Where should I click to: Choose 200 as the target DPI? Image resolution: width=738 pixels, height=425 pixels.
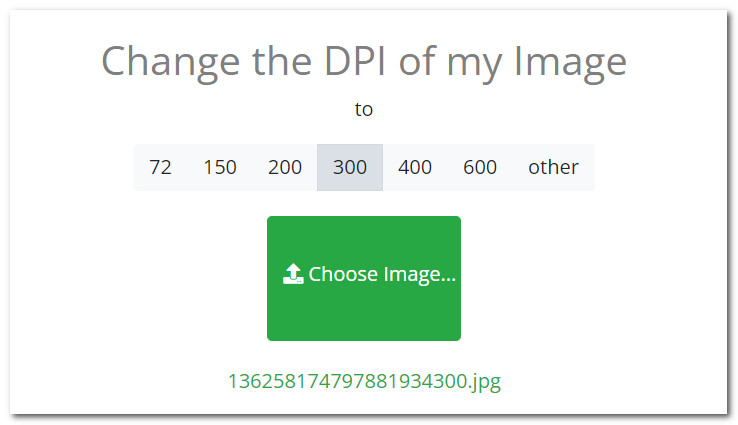(x=285, y=168)
